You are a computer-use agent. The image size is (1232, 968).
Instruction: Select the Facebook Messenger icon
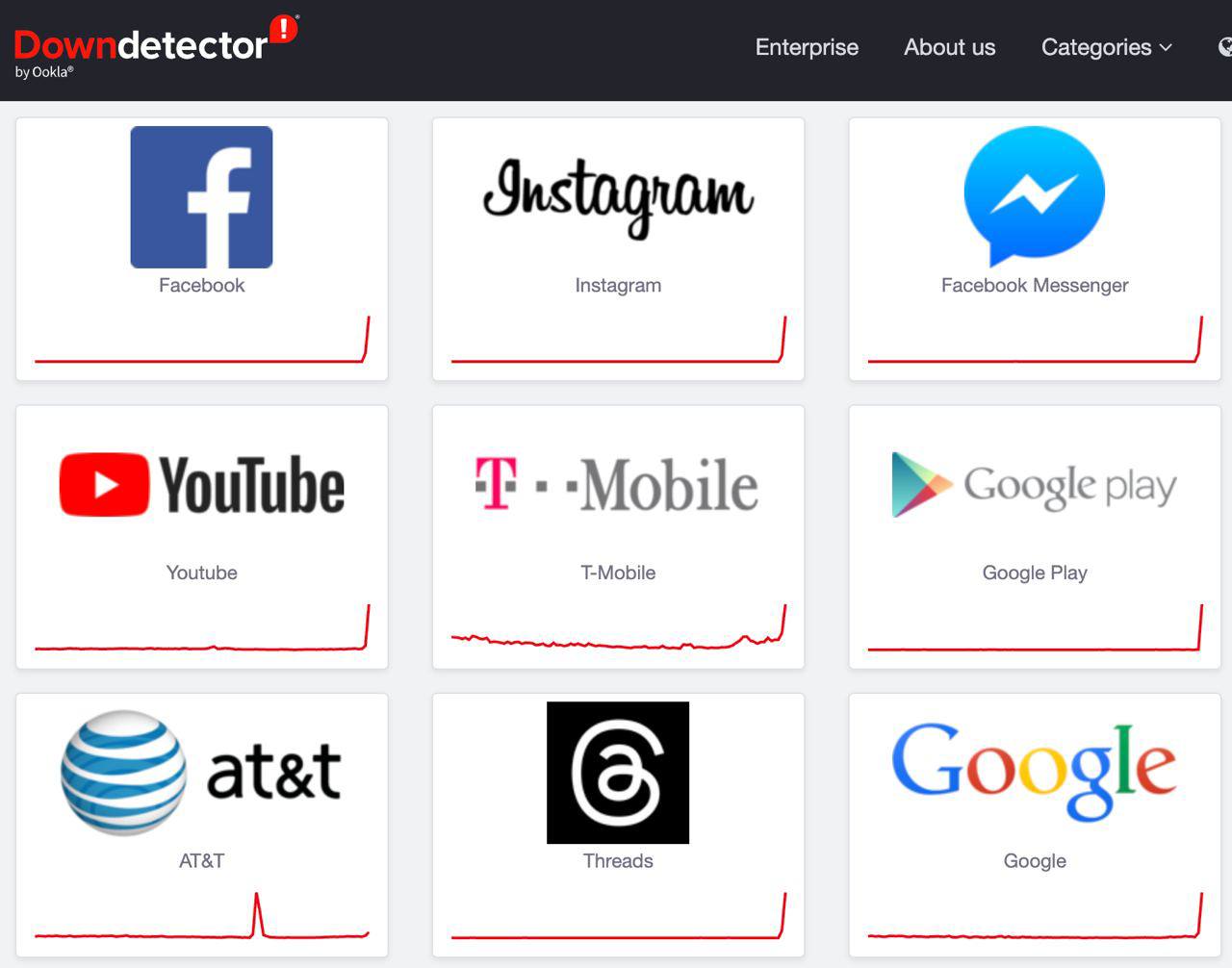click(1035, 196)
